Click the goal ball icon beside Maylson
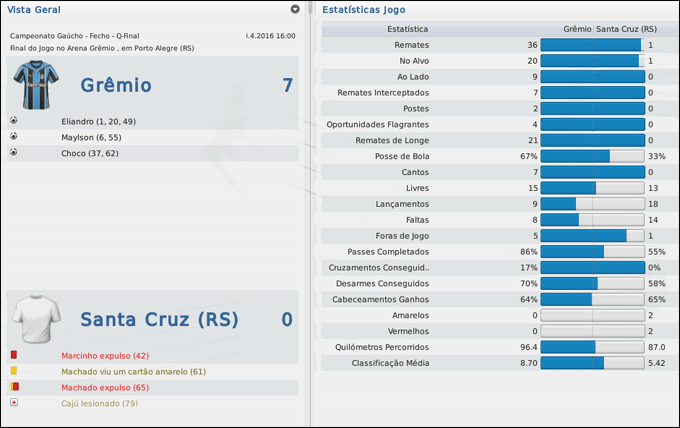 14,137
